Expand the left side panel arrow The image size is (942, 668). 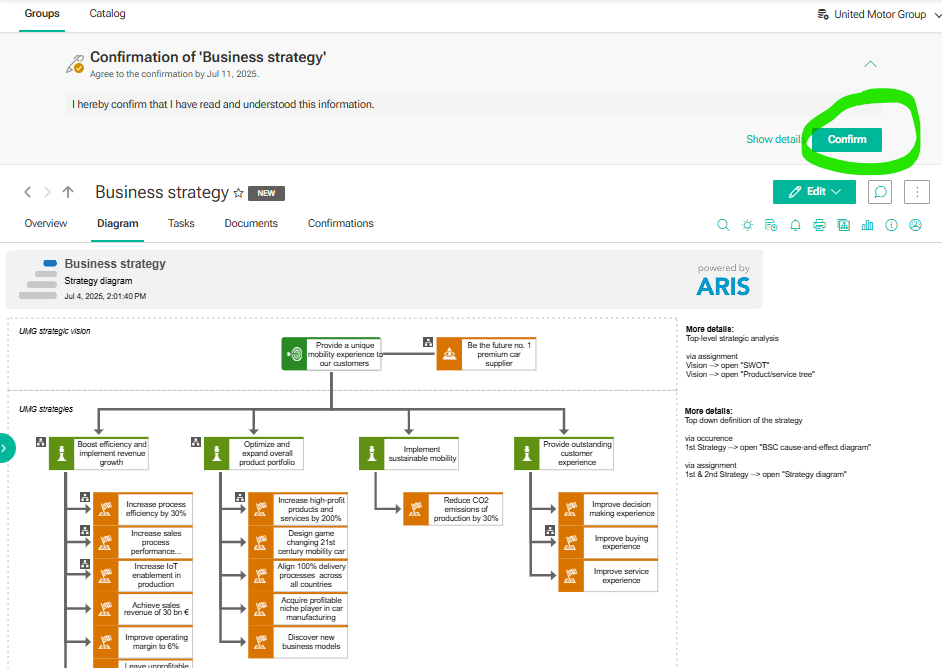(x=5, y=448)
